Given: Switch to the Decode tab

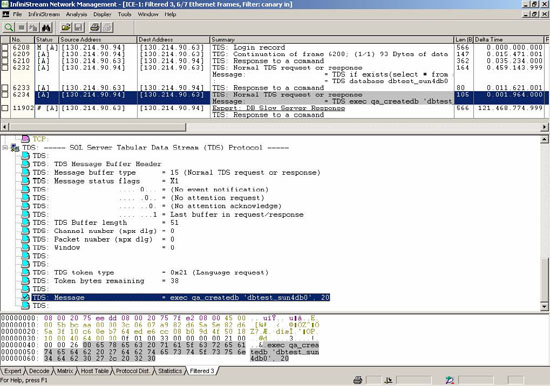Looking at the screenshot, I should coord(39,371).
